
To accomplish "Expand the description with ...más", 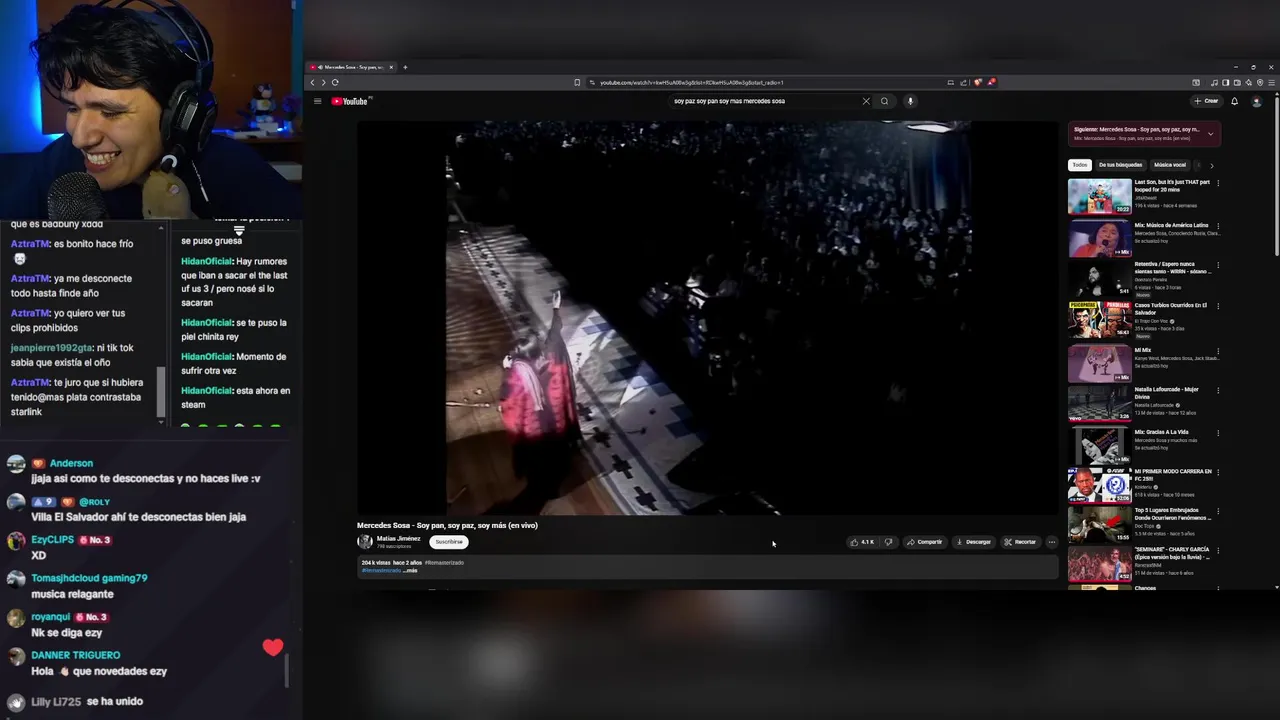I will pos(410,570).
